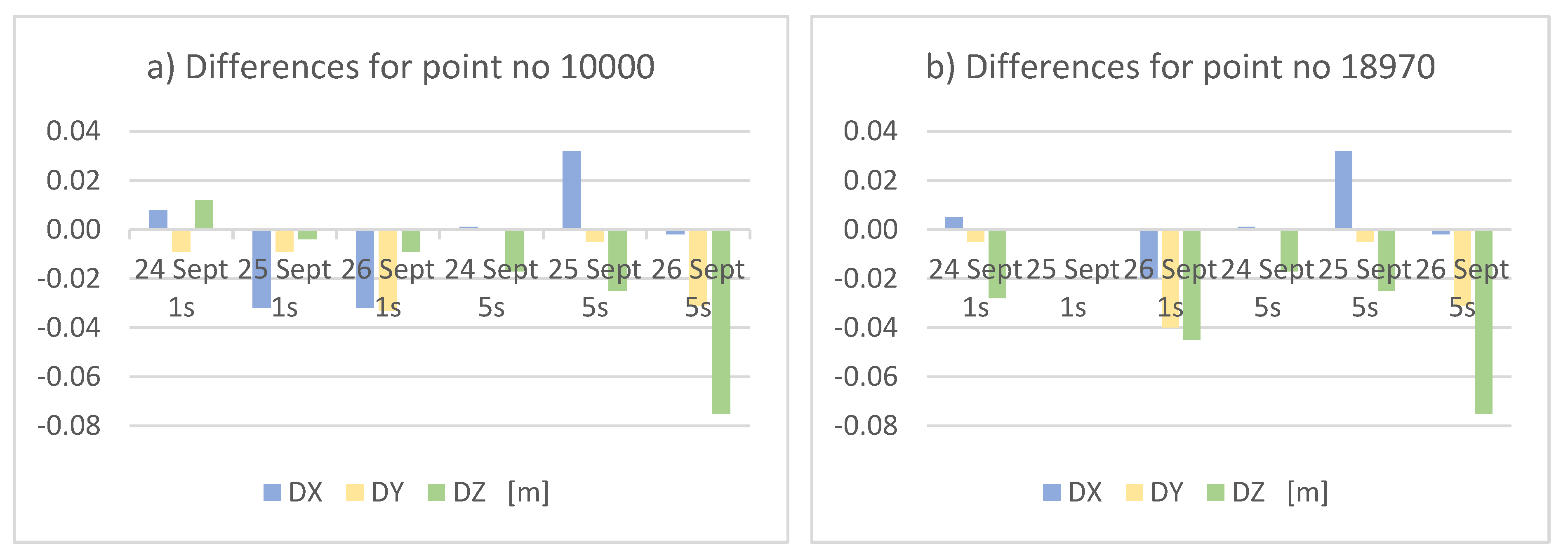
Task: Click tallest blue DX bar in chart a
Action: 572,190
